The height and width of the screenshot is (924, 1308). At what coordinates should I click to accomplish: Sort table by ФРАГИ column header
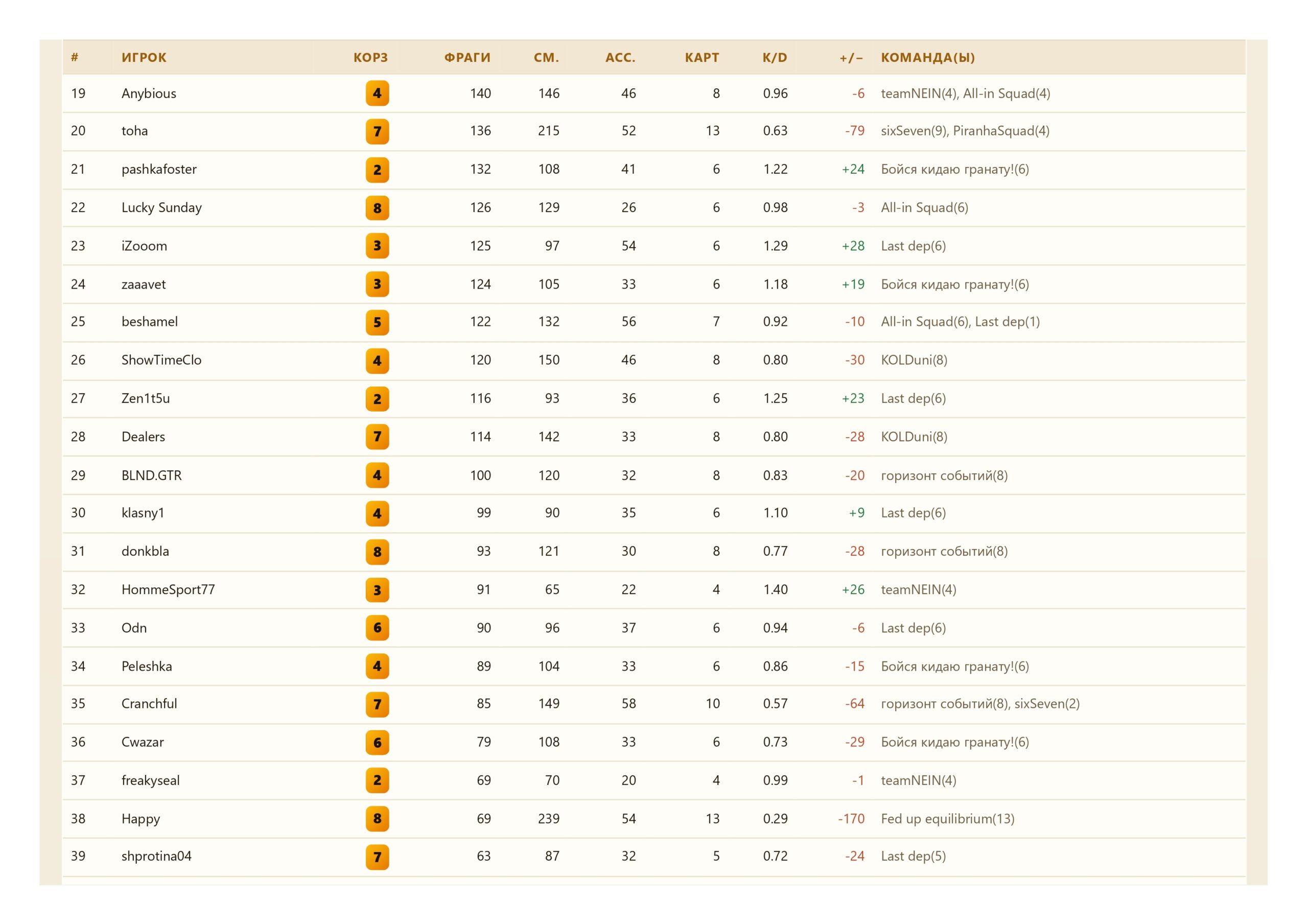[467, 58]
